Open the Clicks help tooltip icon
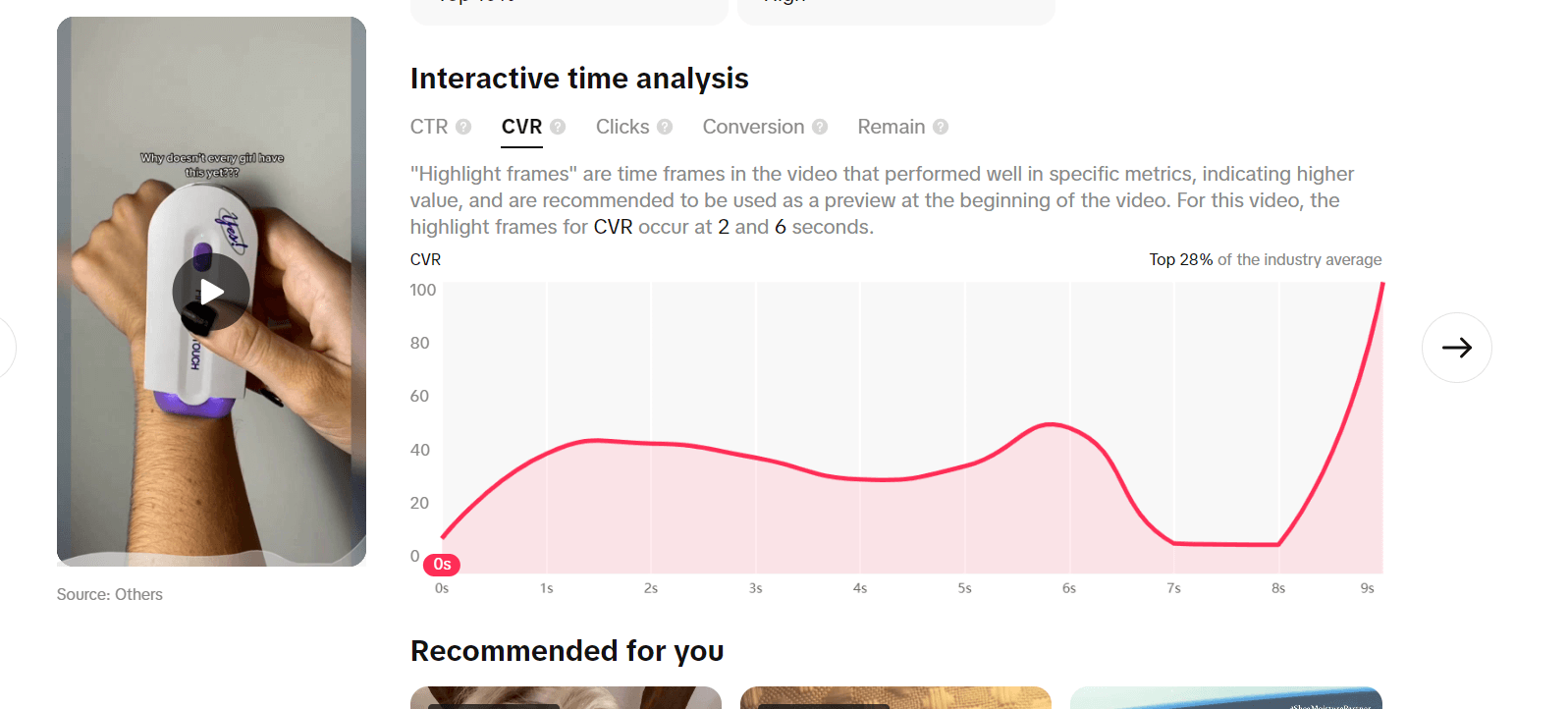The height and width of the screenshot is (709, 1568). click(665, 127)
